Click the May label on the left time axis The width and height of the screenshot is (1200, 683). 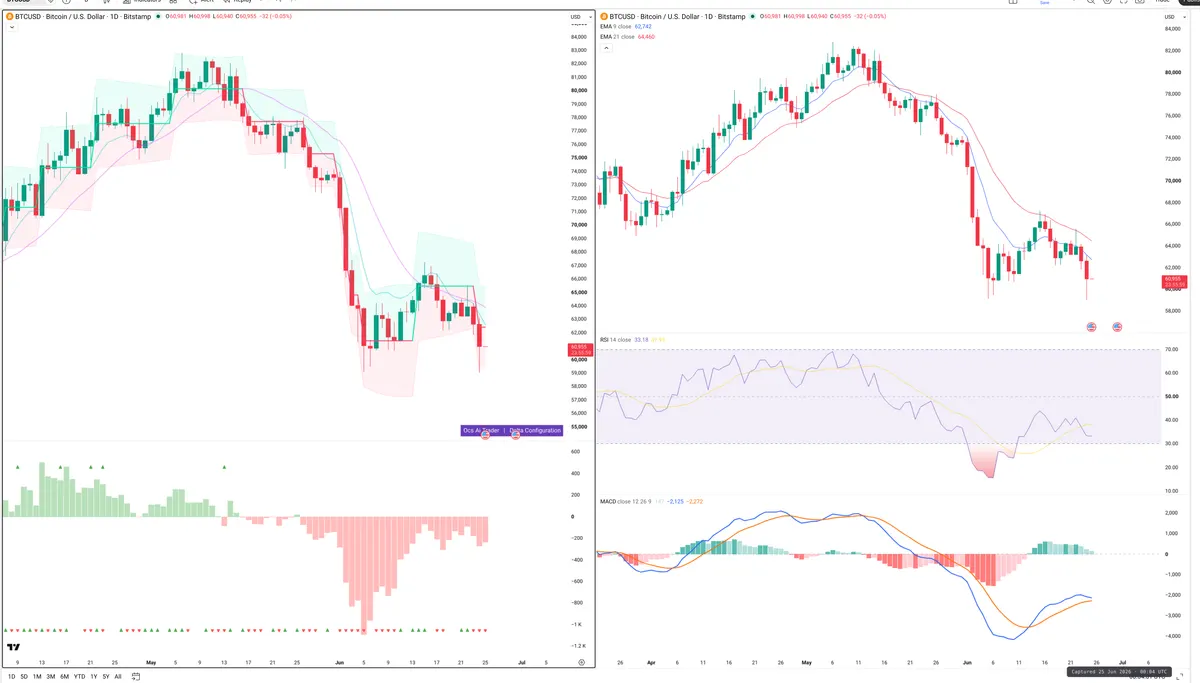(151, 662)
